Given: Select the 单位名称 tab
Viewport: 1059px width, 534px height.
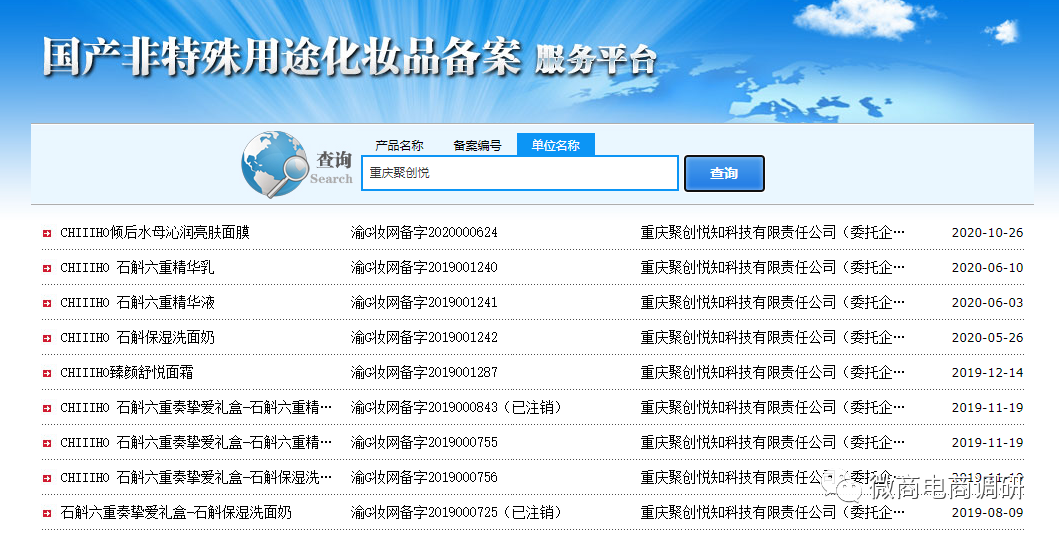Looking at the screenshot, I should click(555, 145).
